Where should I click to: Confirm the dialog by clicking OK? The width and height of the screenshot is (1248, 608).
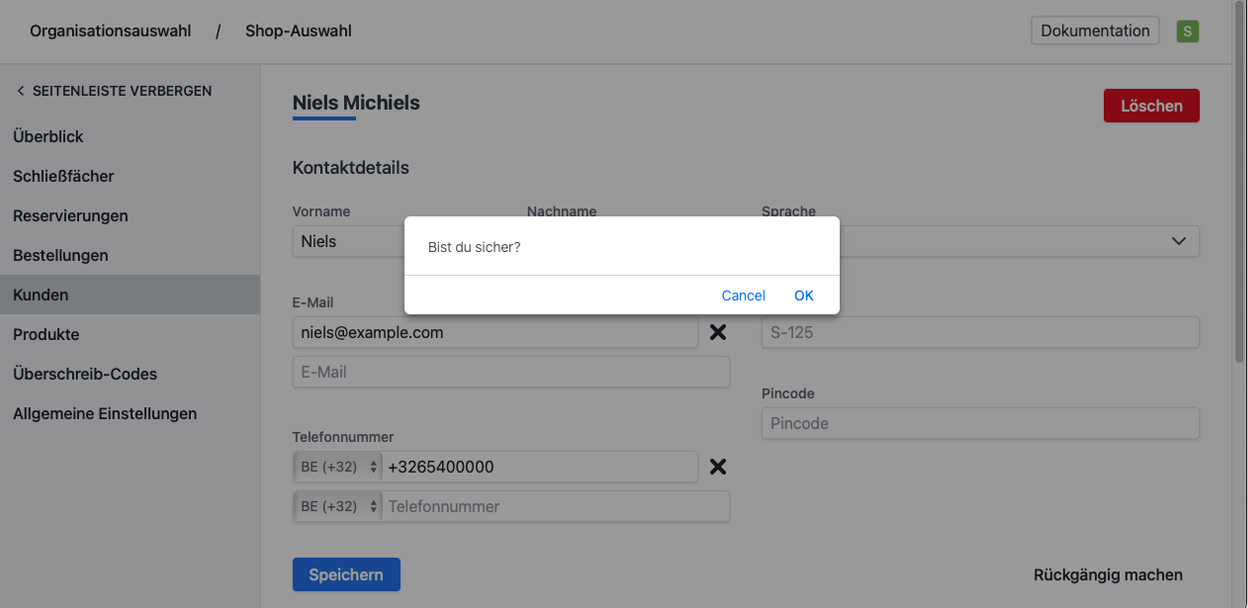803,295
